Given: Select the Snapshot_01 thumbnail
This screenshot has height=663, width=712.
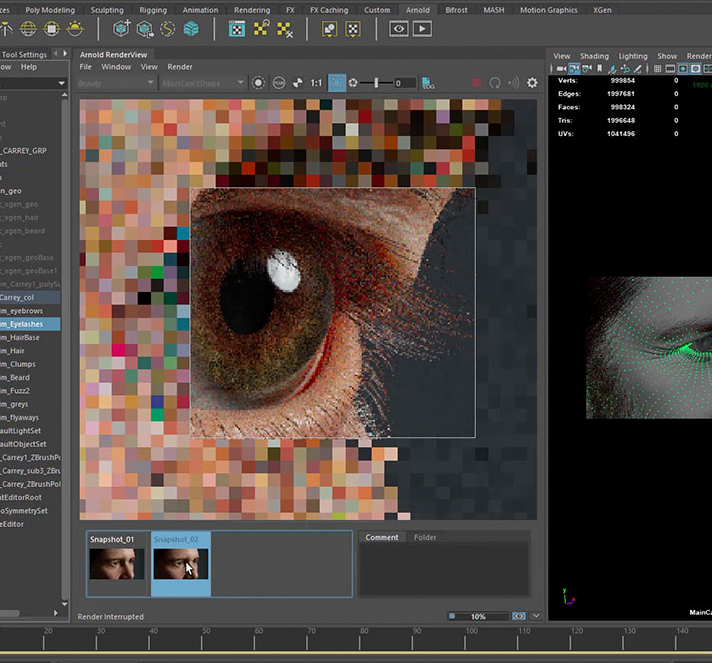Looking at the screenshot, I should pos(116,564).
